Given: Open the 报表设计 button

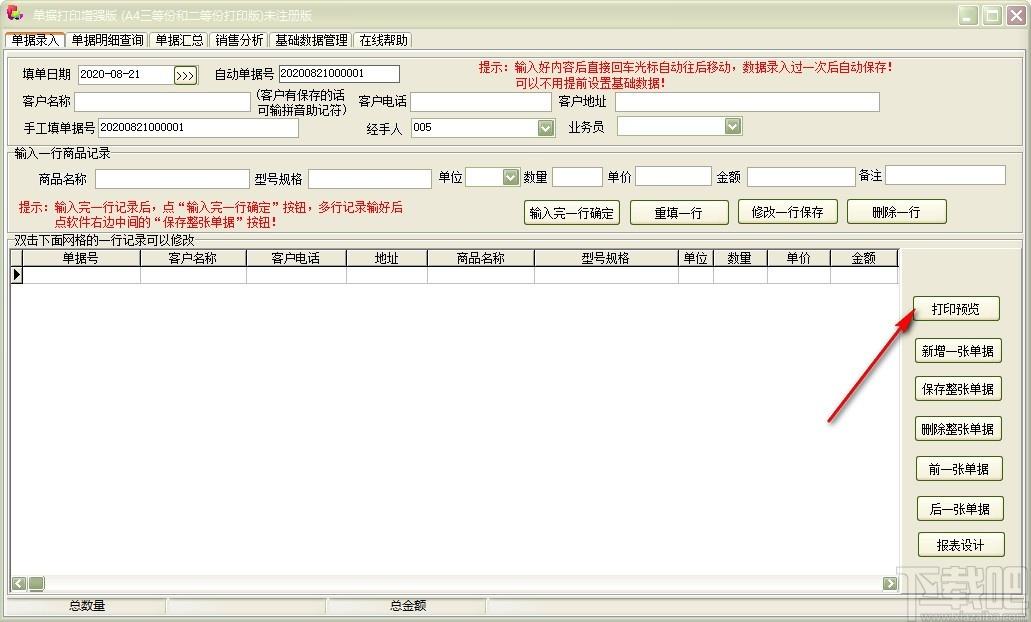Looking at the screenshot, I should pos(961,545).
